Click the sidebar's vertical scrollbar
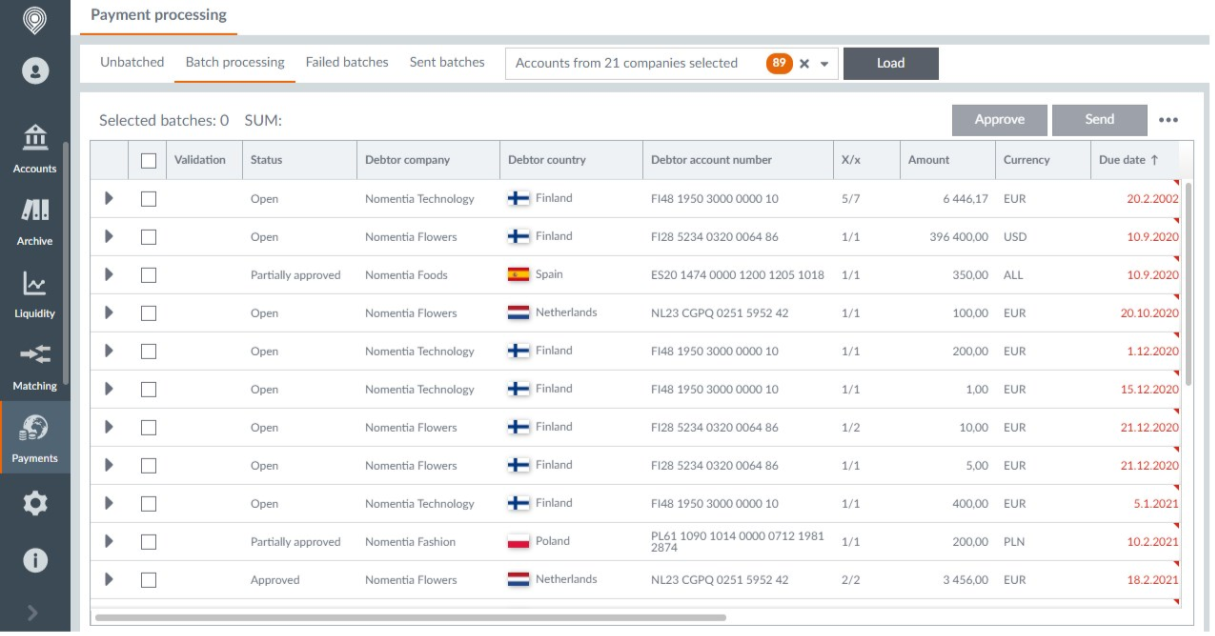The image size is (1215, 636). coord(67,263)
